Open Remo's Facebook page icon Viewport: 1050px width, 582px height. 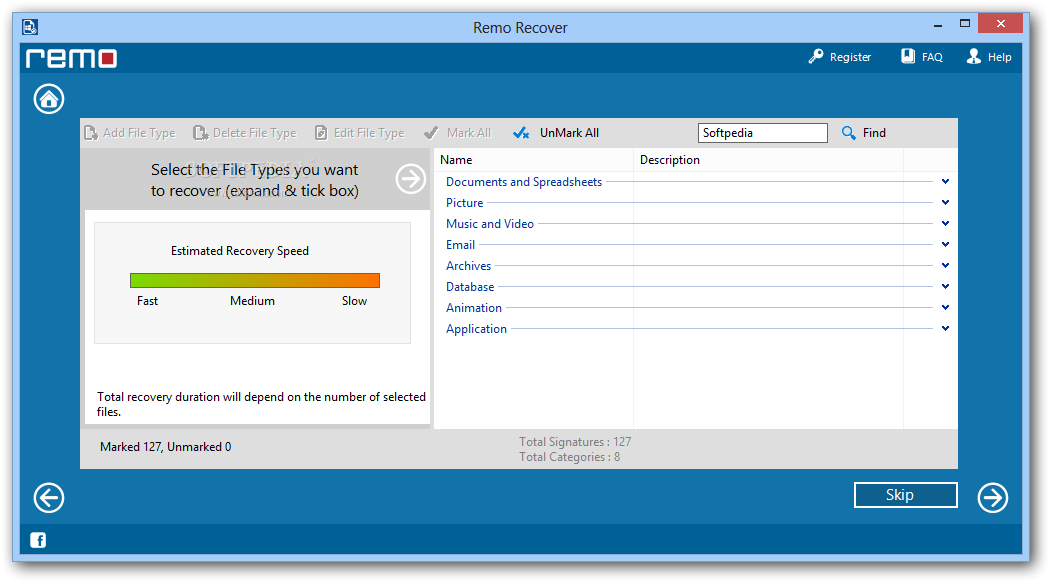click(x=38, y=540)
